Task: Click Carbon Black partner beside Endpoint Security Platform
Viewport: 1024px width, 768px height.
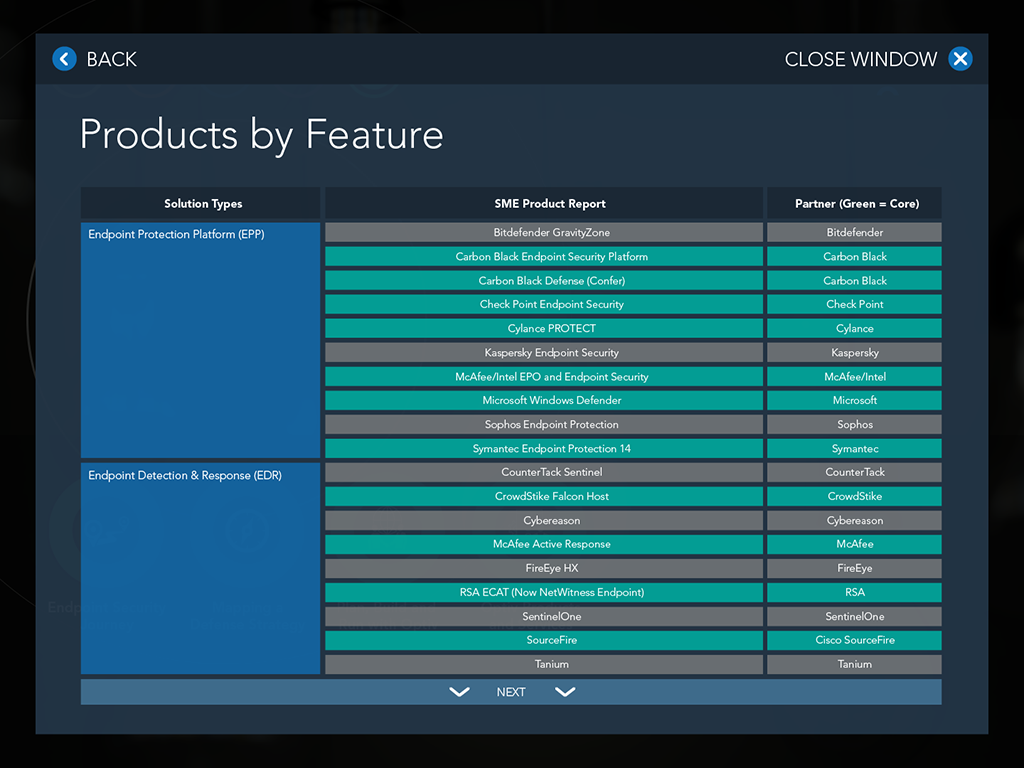Action: click(854, 257)
